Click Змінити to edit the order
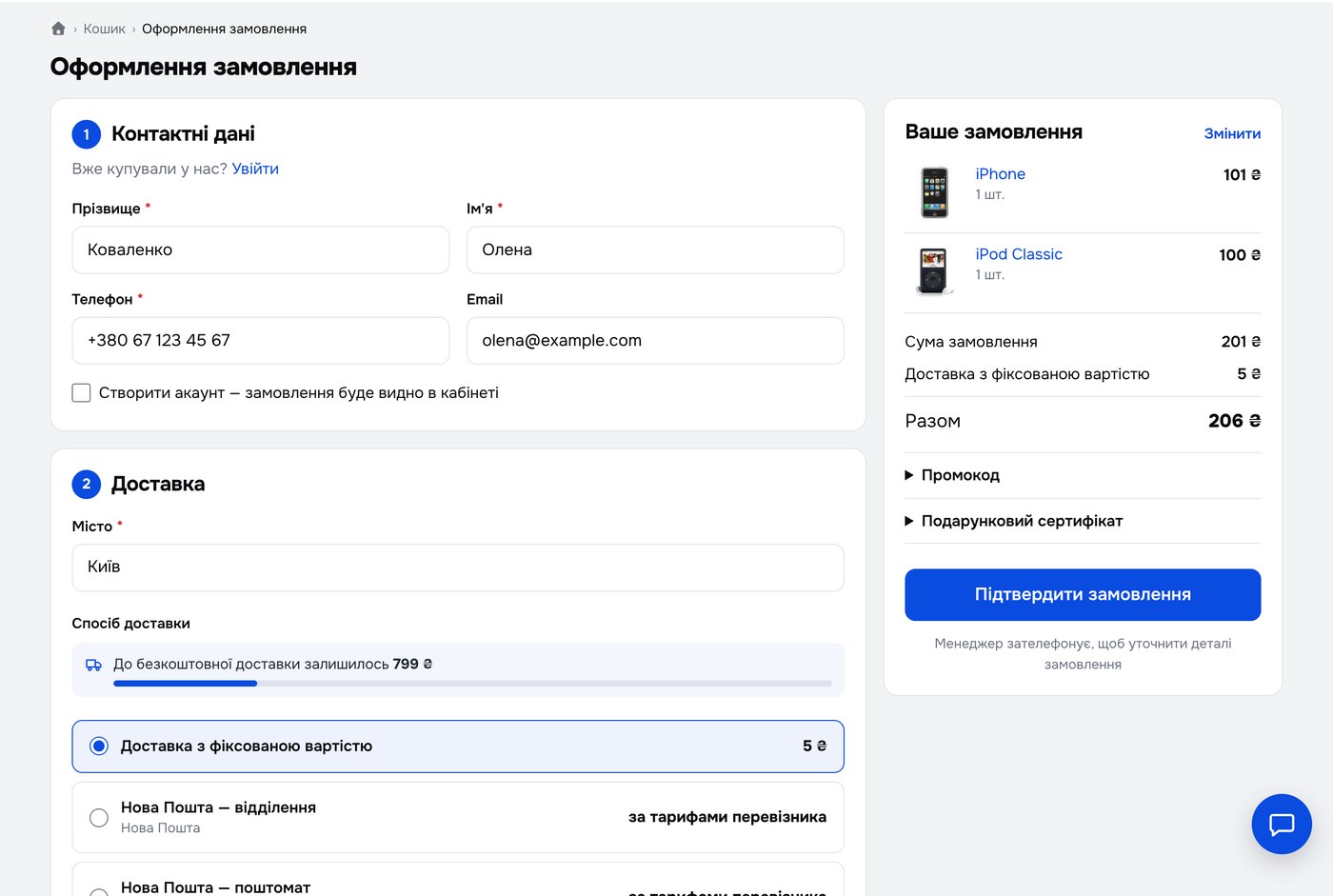1333x896 pixels. 1232,133
